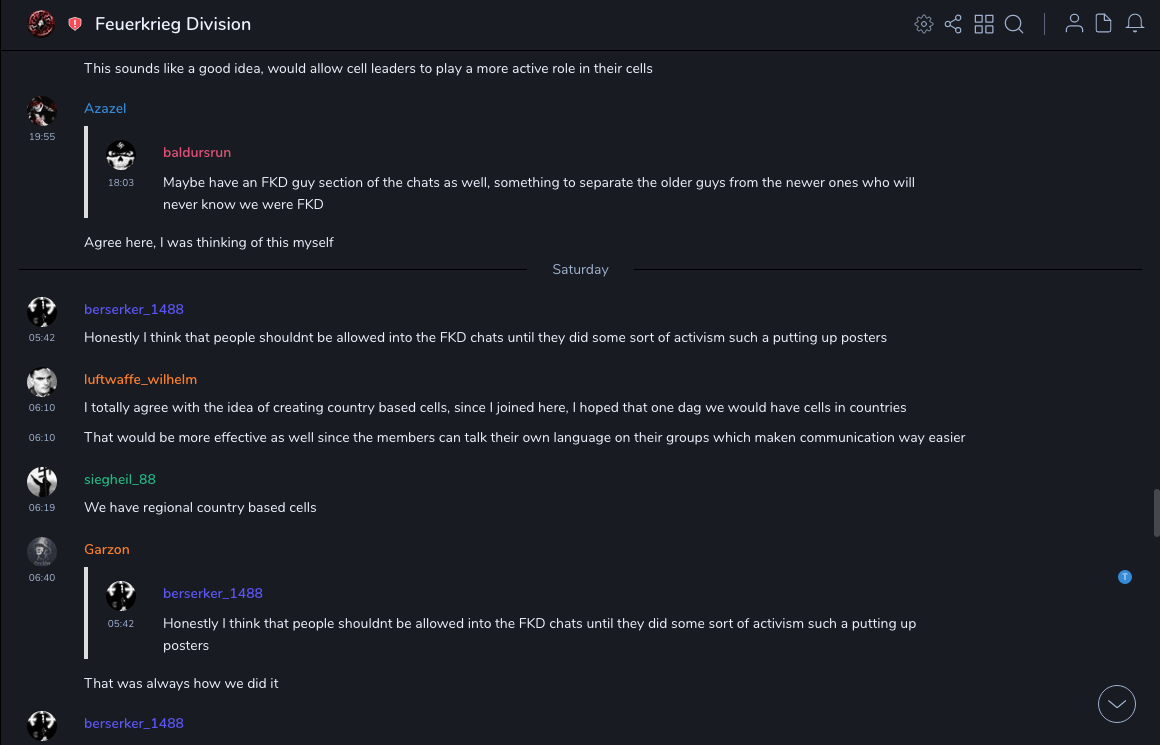
Task: Open the notifications bell icon
Action: pos(1135,24)
